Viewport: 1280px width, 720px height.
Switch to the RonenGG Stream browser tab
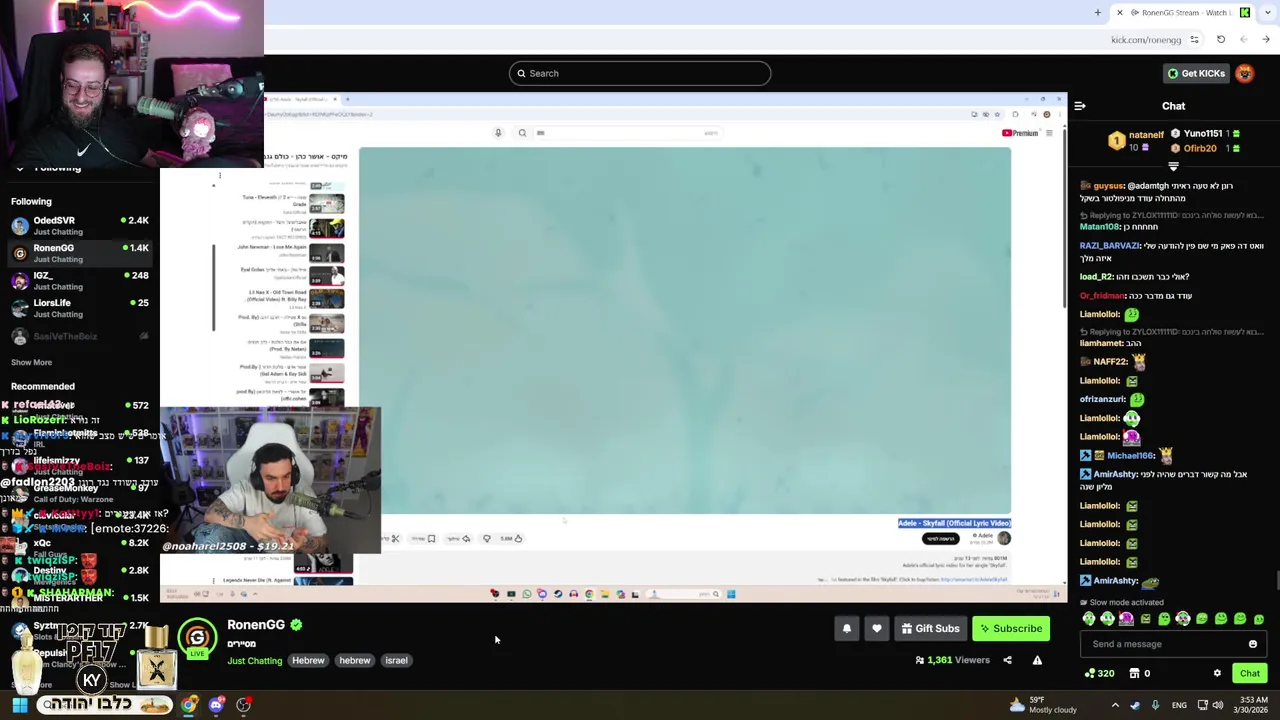coord(1180,13)
